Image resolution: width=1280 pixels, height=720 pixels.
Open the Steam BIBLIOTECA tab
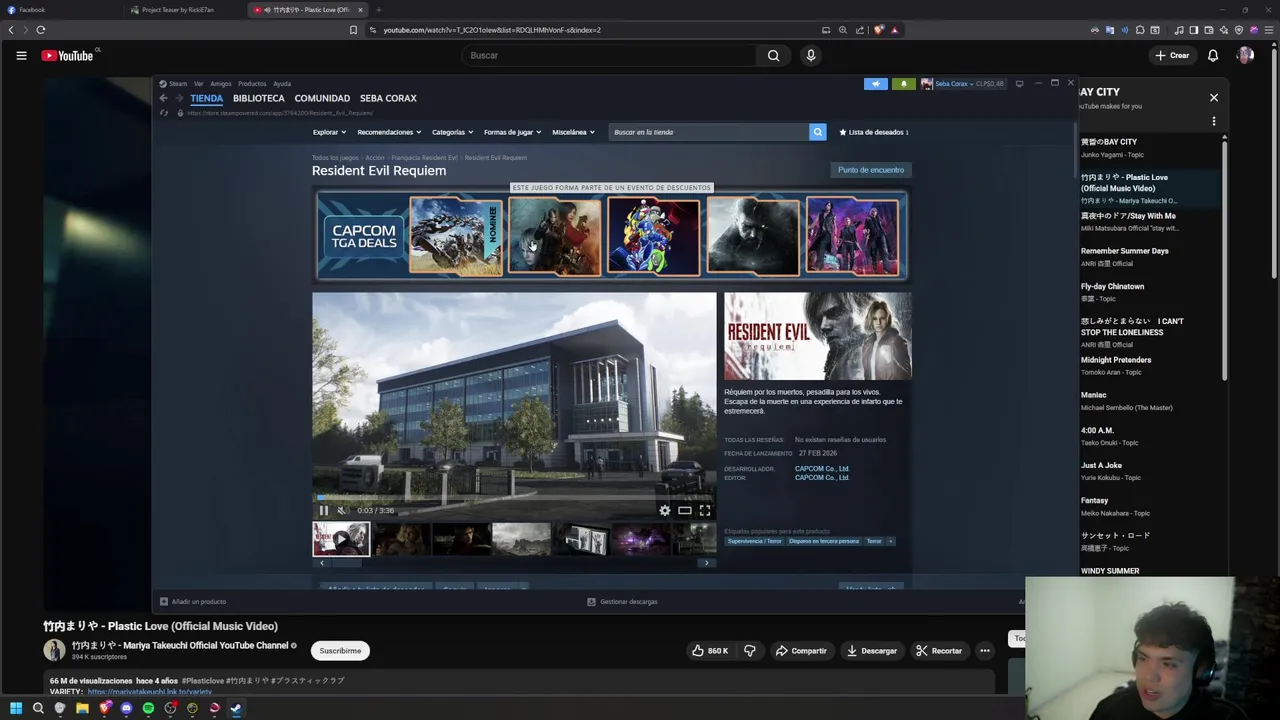tap(259, 98)
